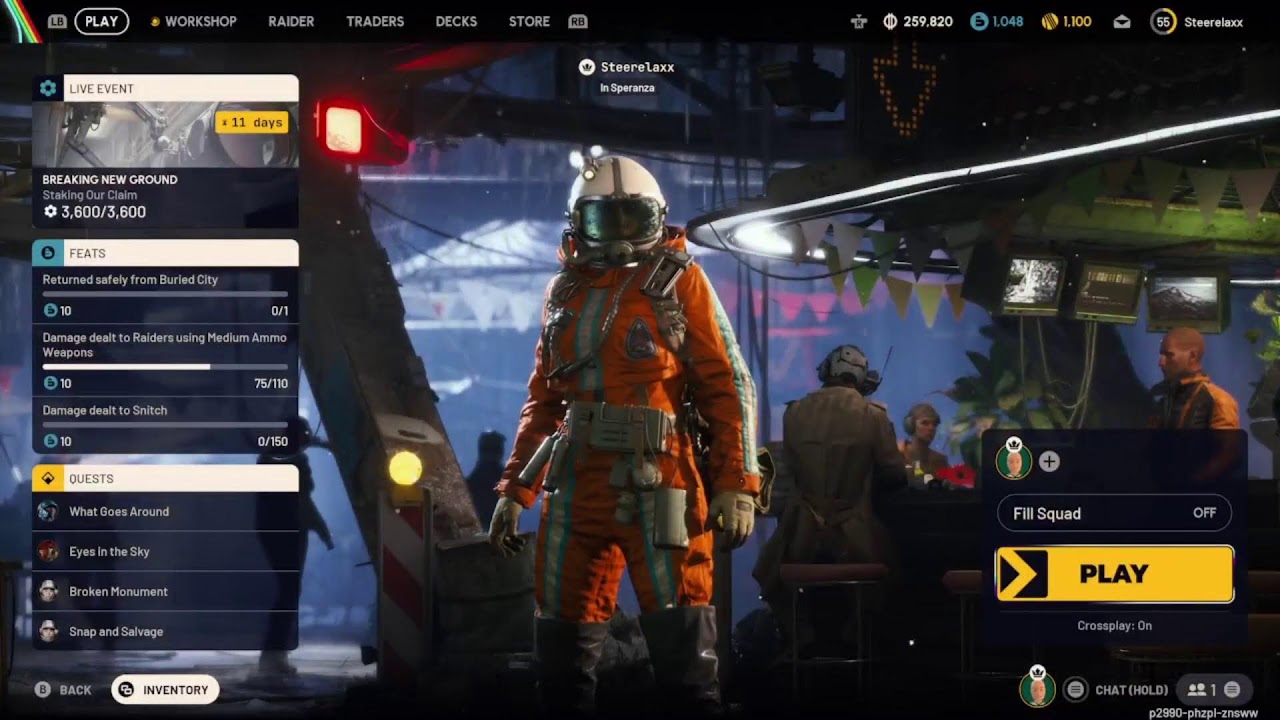Click the Steerelaxx name above the character
Screen dimensions: 1280x720
pyautogui.click(x=637, y=67)
